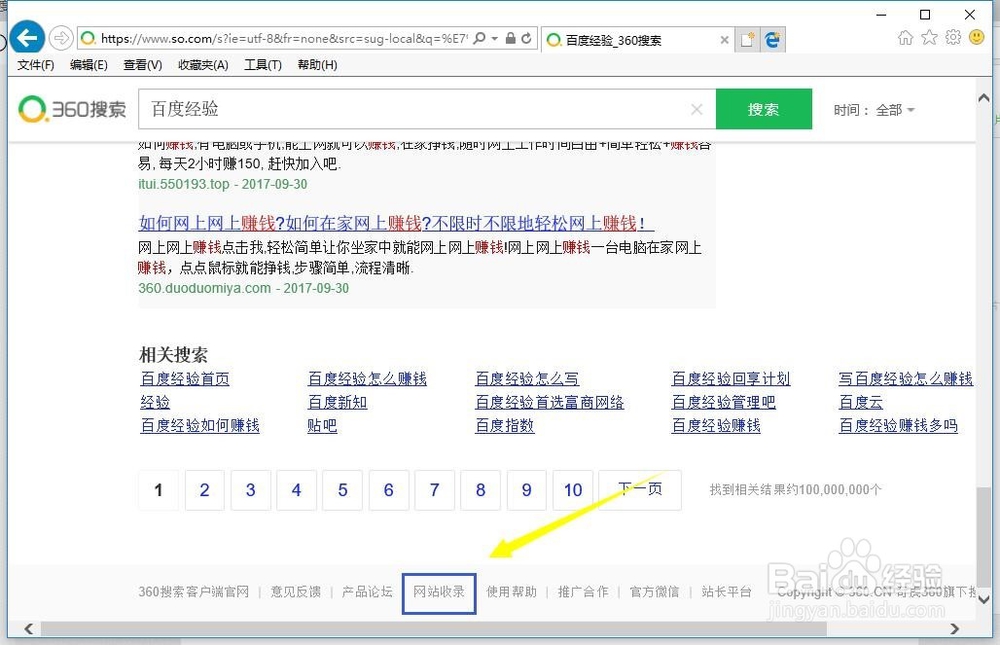Open related search 百度云
This screenshot has width=1000, height=645.
tap(861, 403)
